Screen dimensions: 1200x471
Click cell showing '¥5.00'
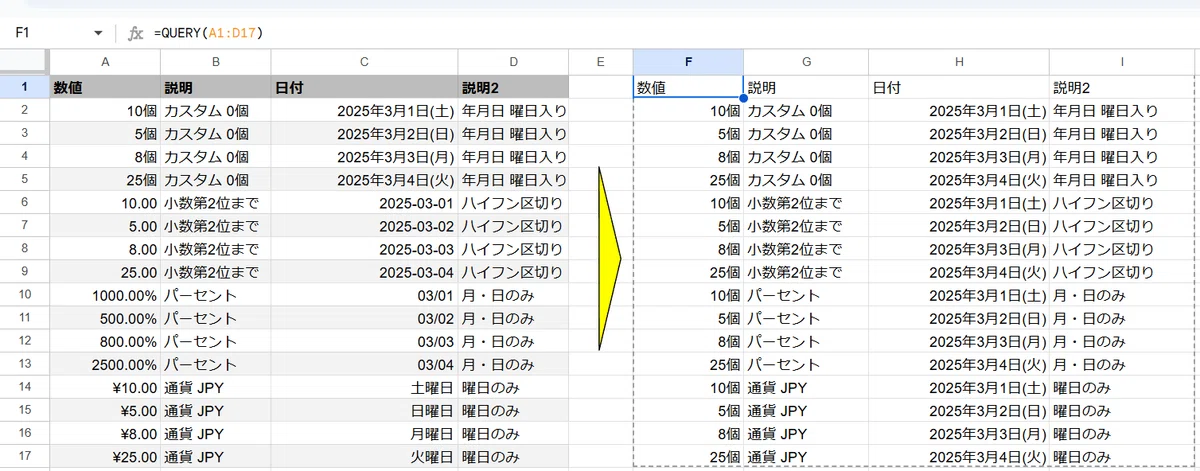(x=105, y=410)
